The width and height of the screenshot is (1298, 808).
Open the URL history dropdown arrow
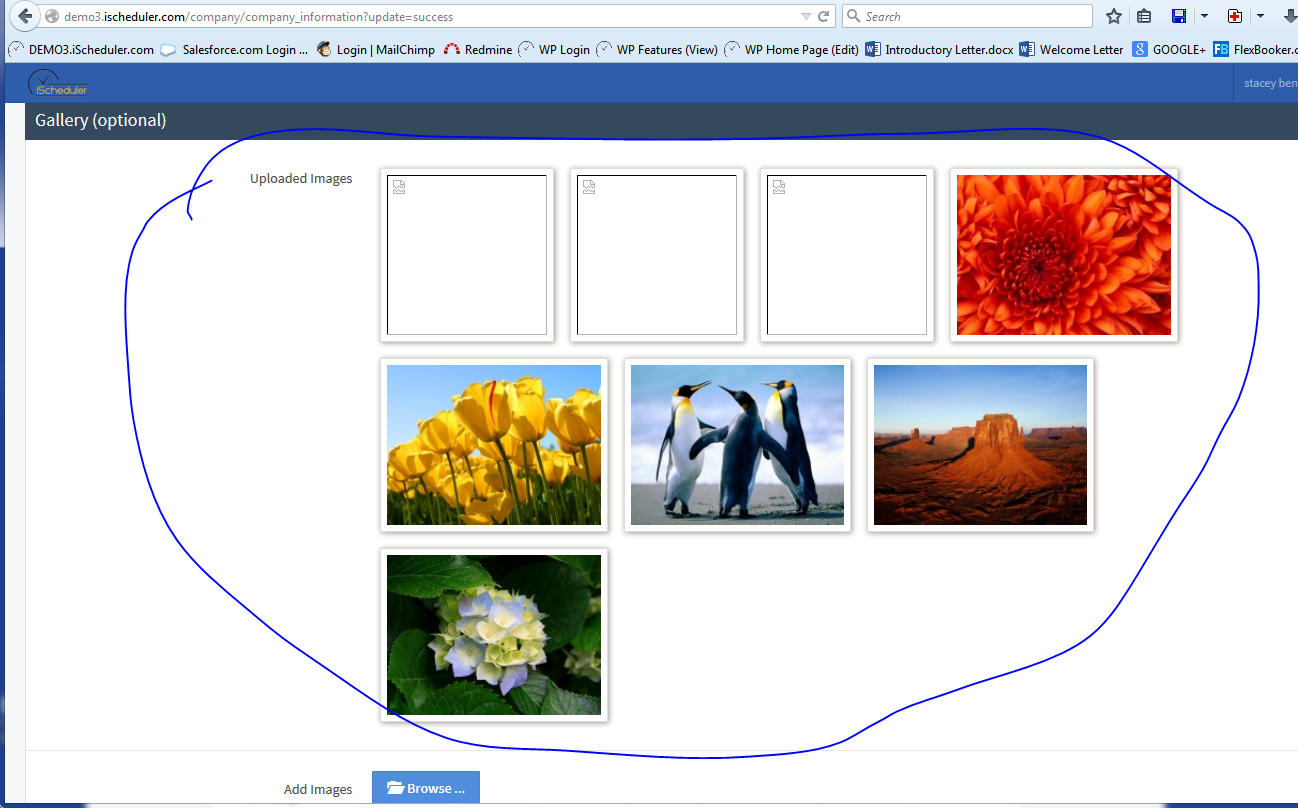tap(806, 17)
